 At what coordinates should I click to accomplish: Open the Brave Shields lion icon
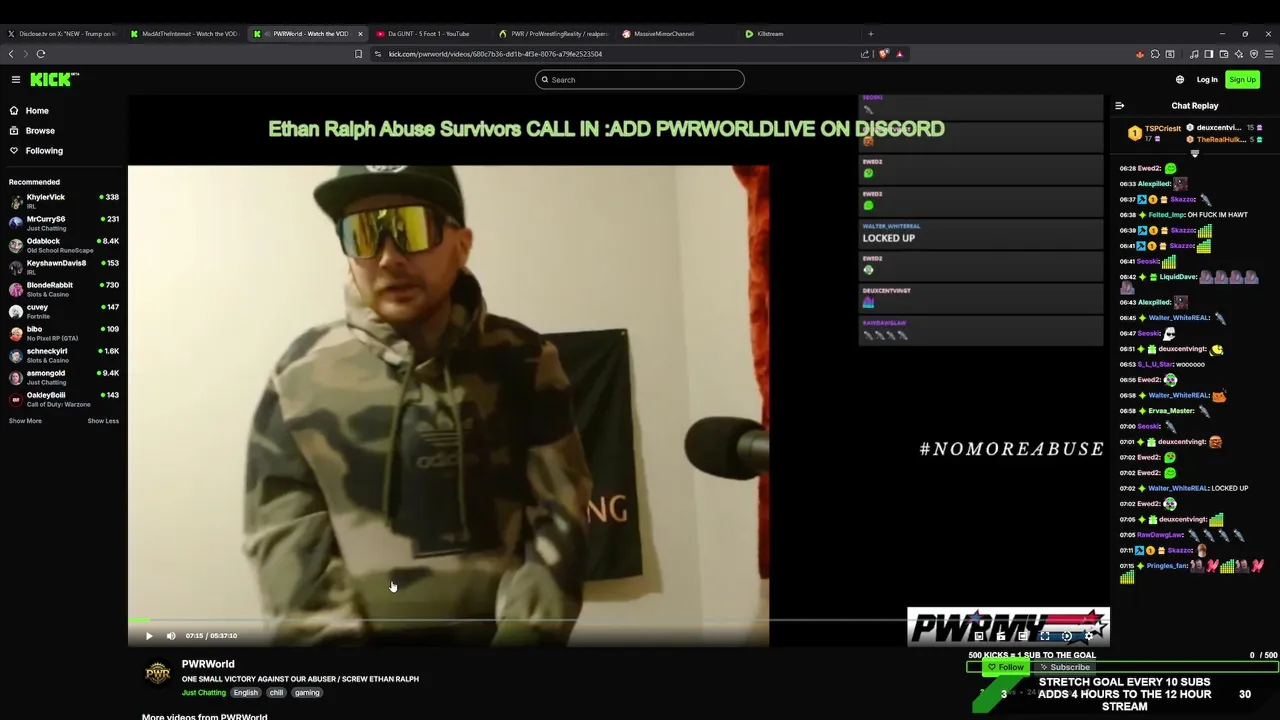(884, 54)
